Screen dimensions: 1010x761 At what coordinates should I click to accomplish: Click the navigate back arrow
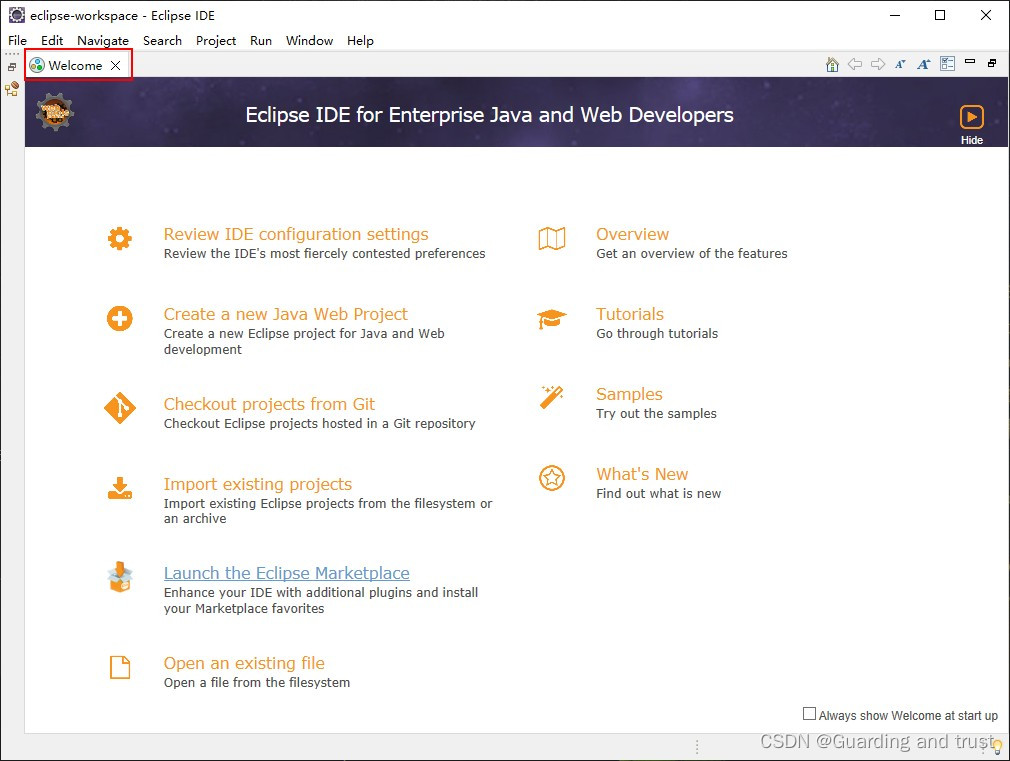click(855, 64)
